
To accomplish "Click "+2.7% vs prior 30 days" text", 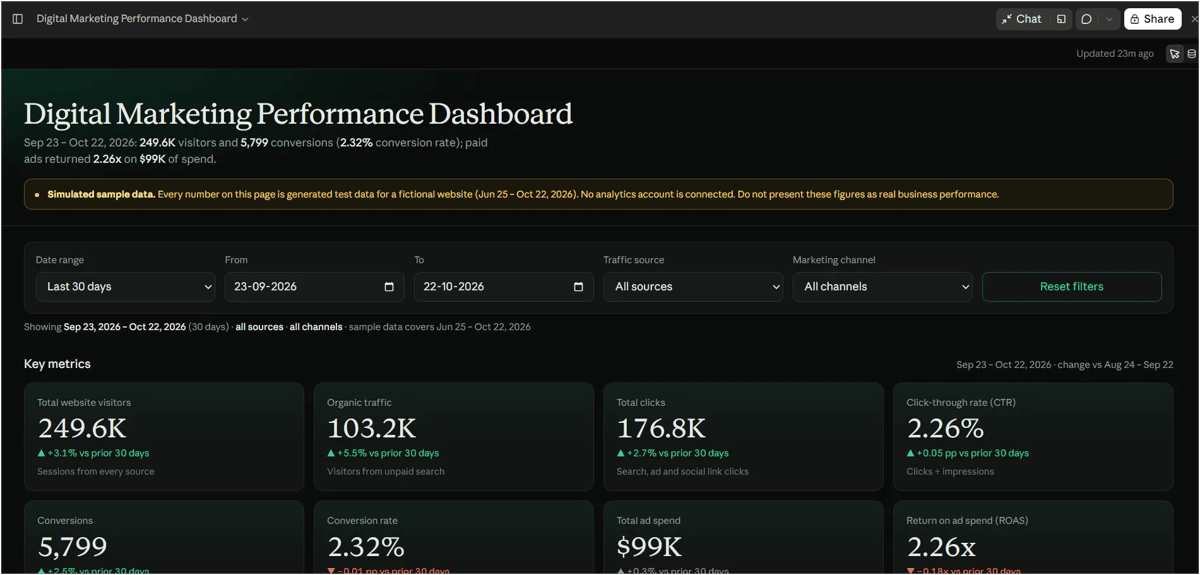I will [677, 453].
